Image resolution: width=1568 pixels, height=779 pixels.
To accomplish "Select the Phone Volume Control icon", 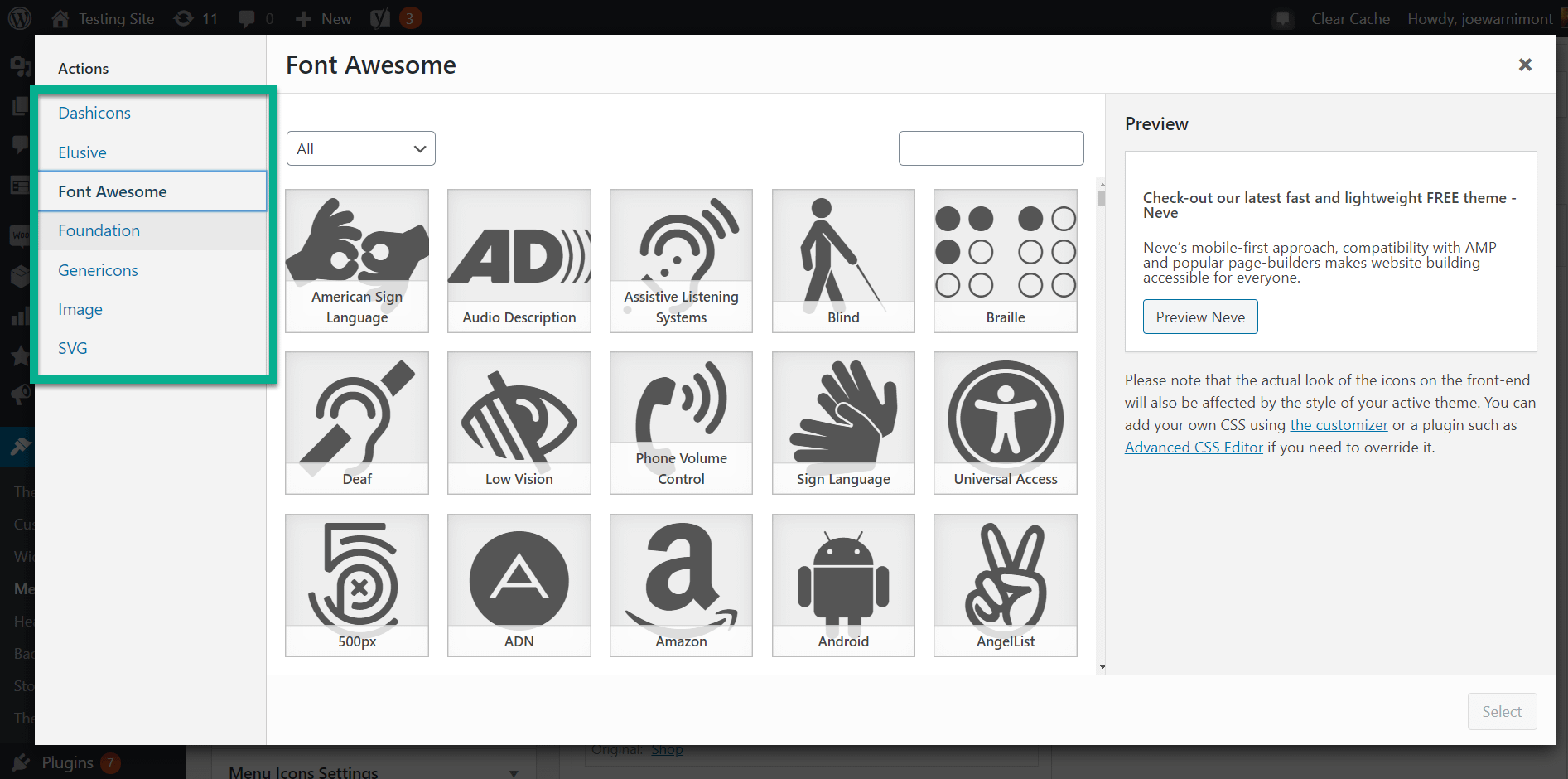I will click(680, 423).
